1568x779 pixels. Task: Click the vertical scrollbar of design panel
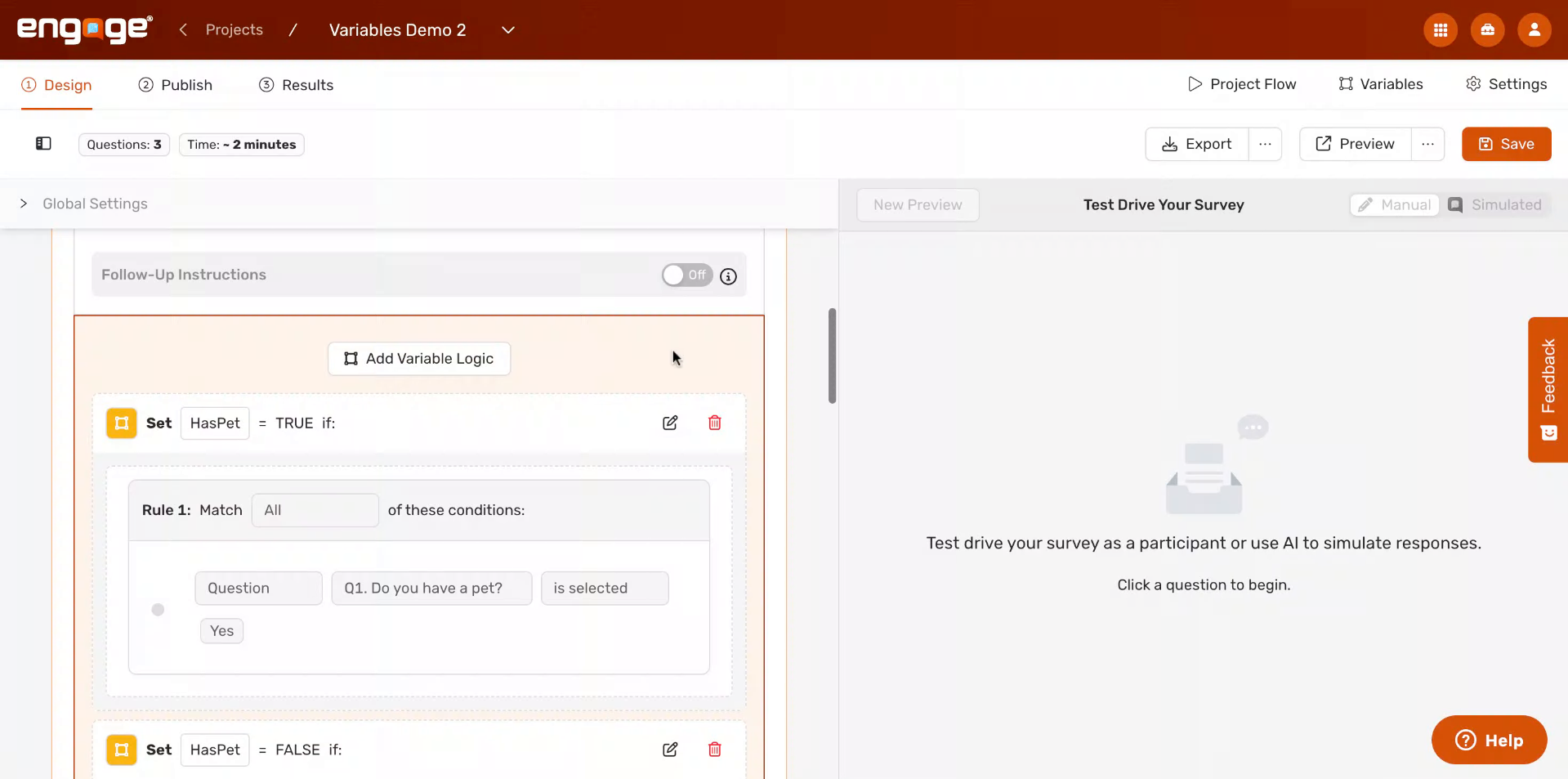[832, 356]
